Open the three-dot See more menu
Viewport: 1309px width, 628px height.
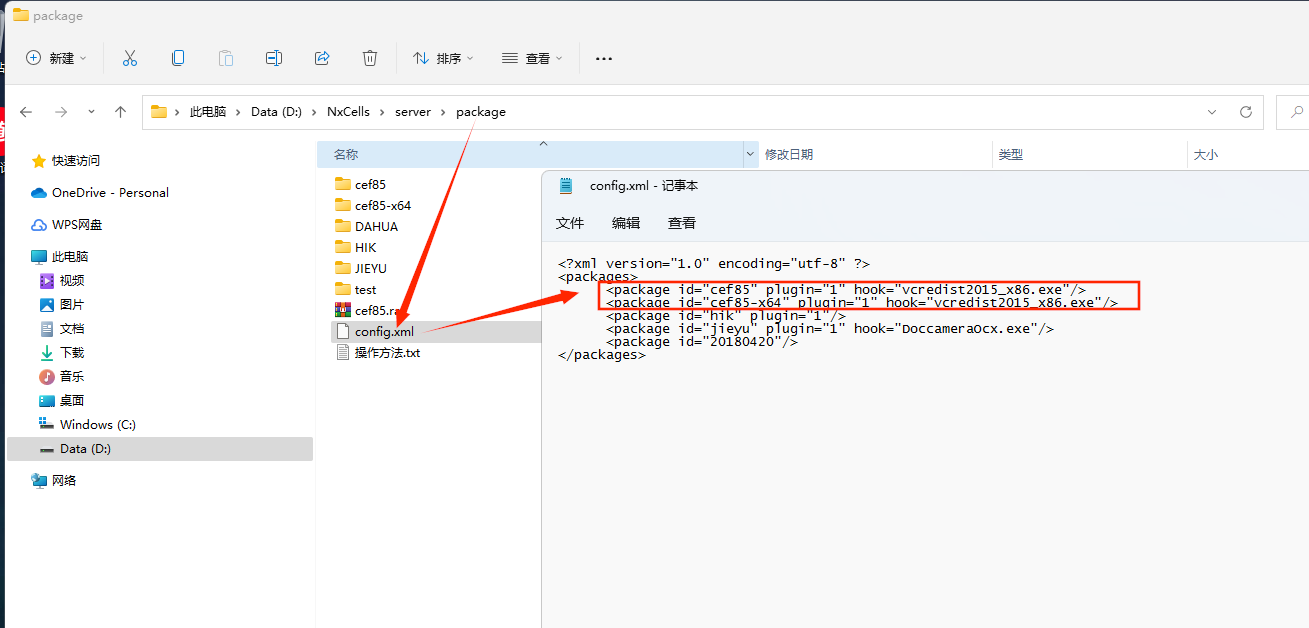click(x=603, y=58)
